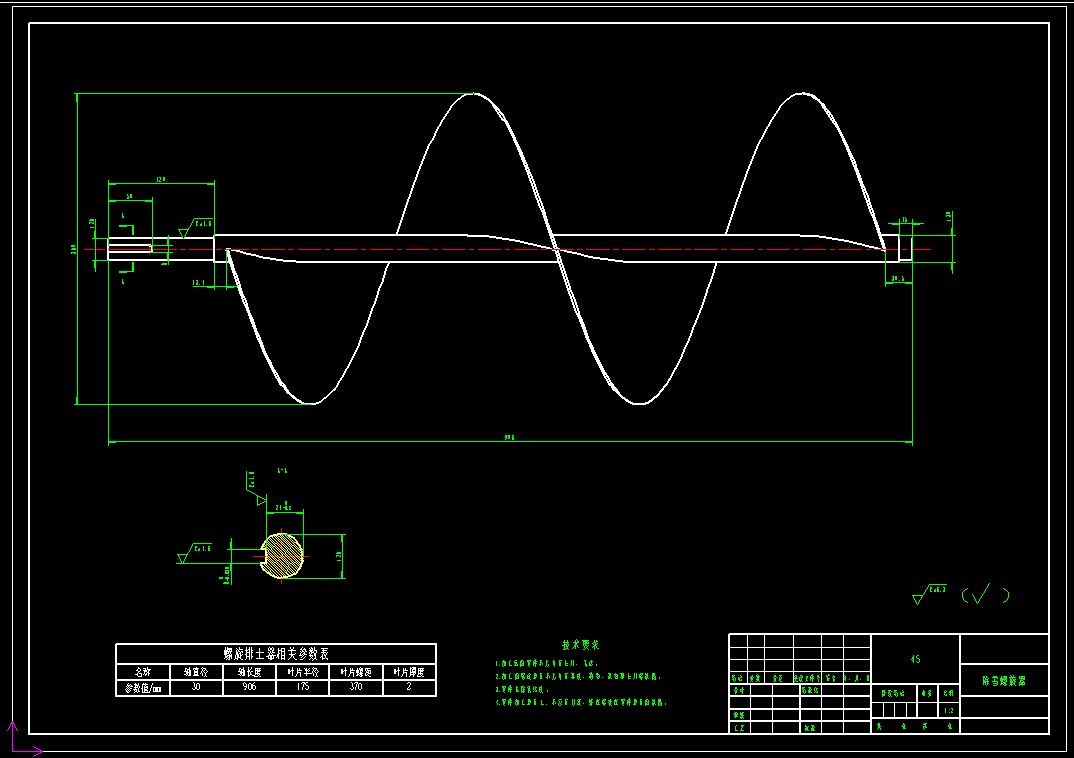Click the material '45' in title block
The height and width of the screenshot is (758, 1074).
tap(915, 659)
